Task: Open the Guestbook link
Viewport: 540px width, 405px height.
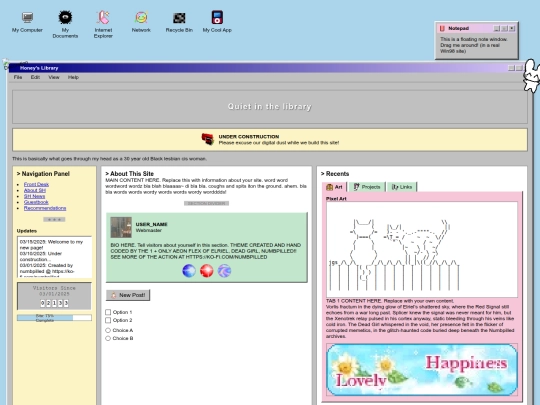Action: coord(36,202)
